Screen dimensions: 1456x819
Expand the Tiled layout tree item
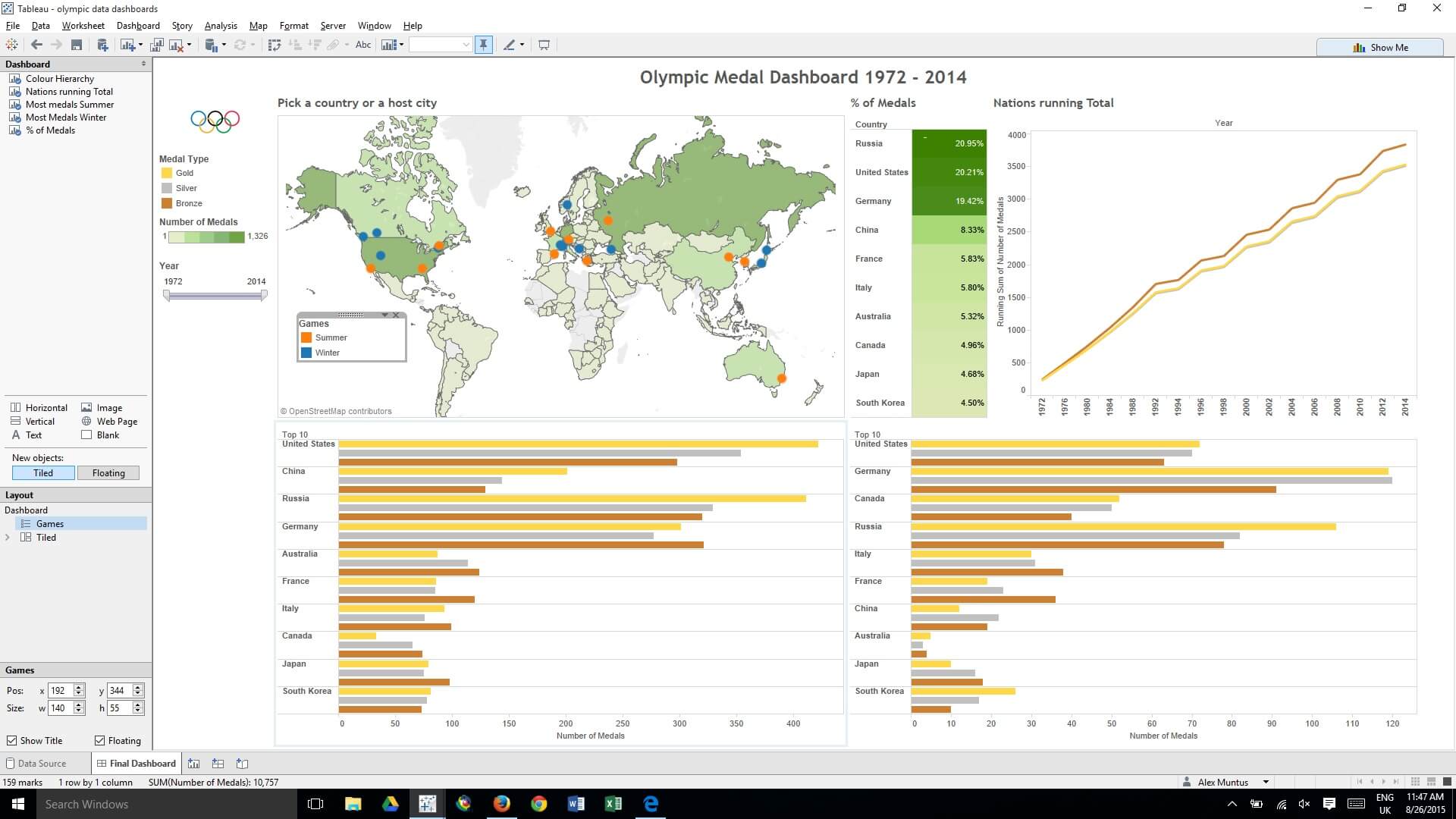coord(8,538)
